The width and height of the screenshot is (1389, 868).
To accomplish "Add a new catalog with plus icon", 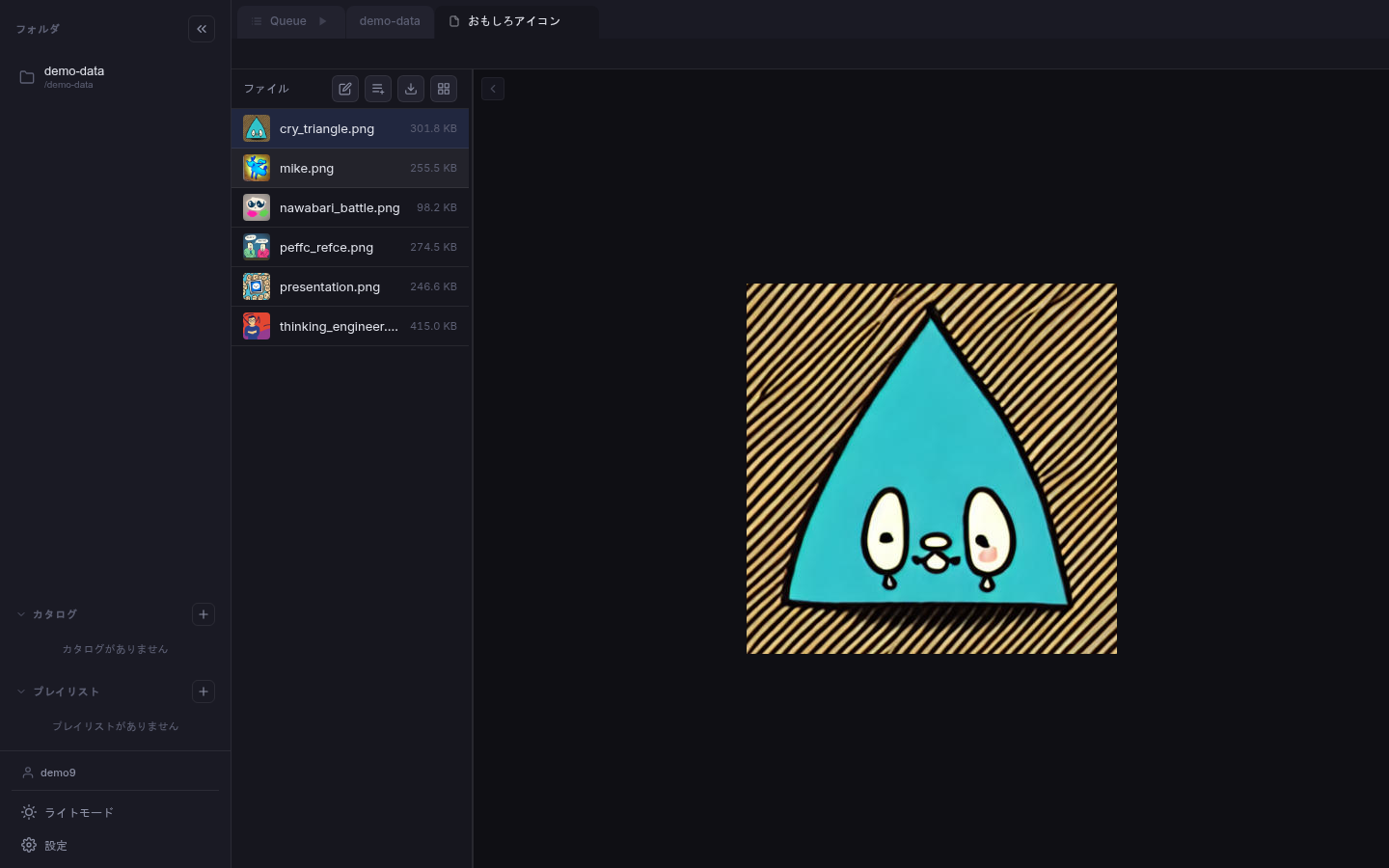I will [204, 614].
